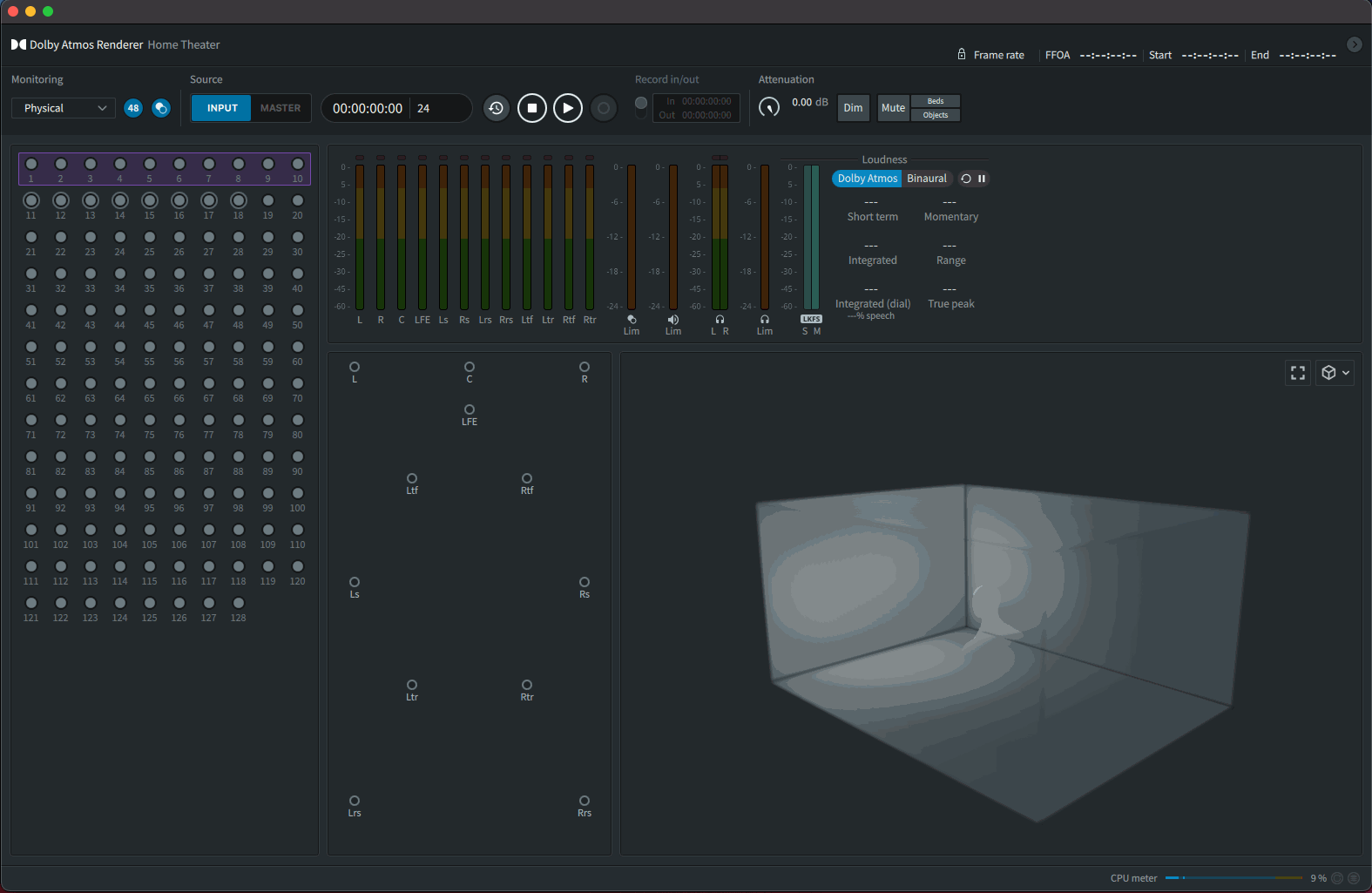Click the 0.00 dB attenuation value
Screen dimensions: 1372x893
click(x=810, y=102)
